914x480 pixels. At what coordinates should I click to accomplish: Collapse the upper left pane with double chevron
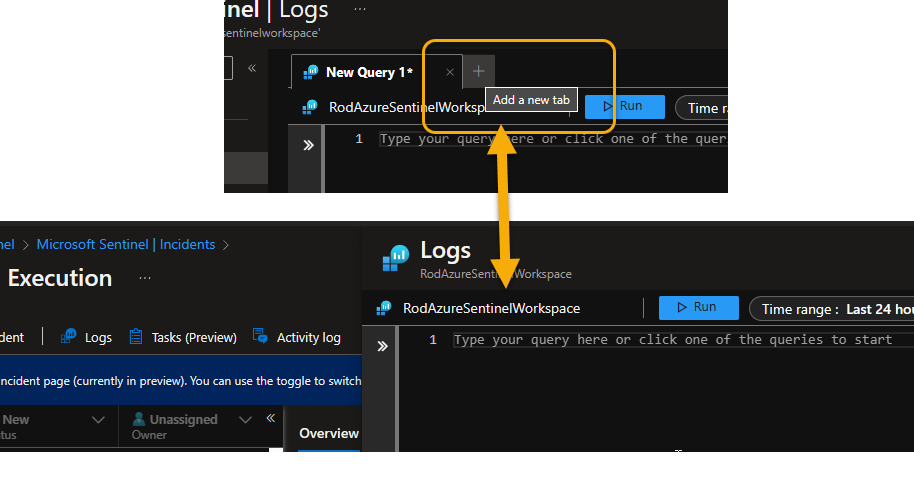coord(252,68)
